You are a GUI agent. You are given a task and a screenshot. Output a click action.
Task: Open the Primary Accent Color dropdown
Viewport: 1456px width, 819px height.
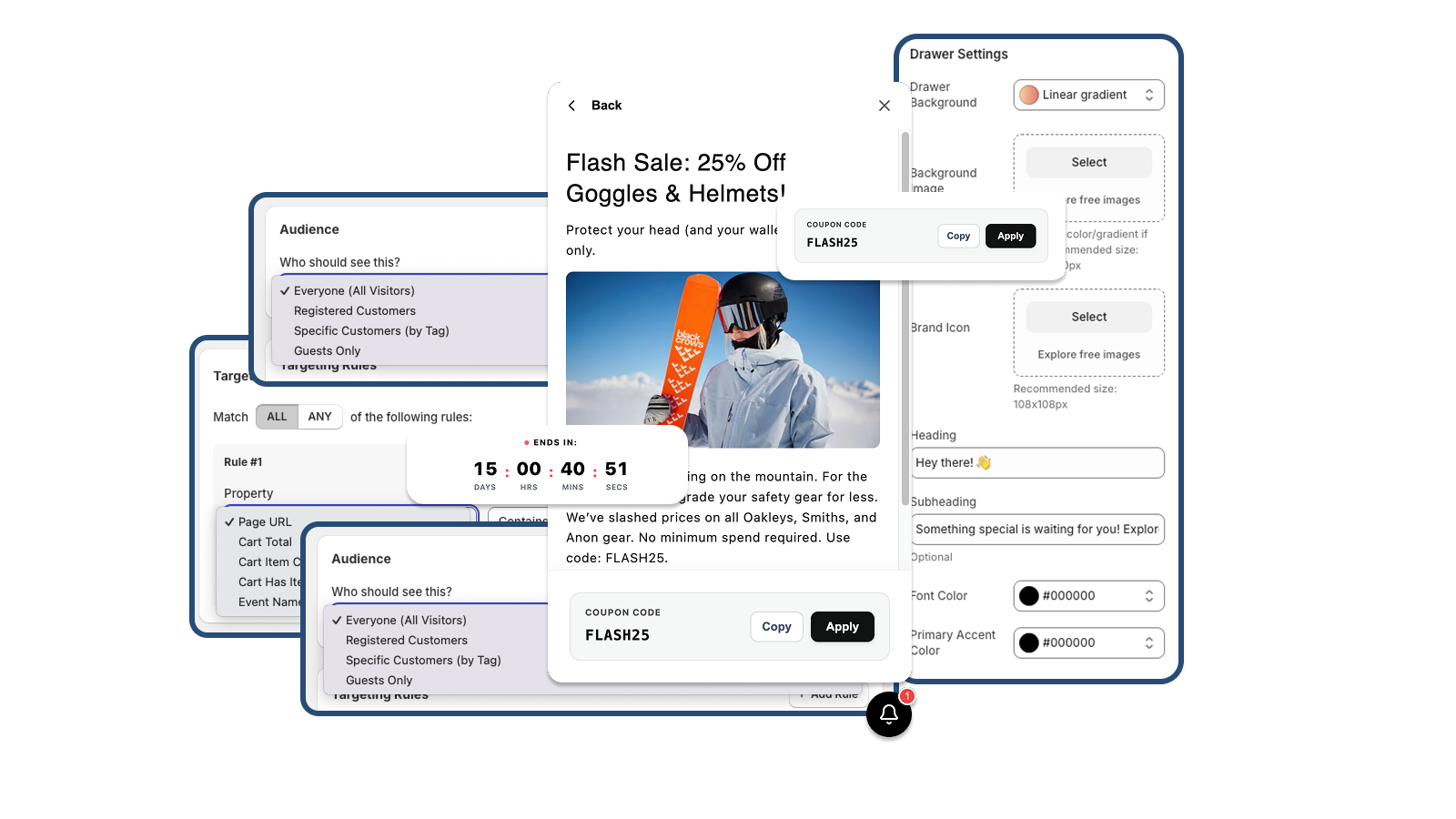pyautogui.click(x=1088, y=642)
